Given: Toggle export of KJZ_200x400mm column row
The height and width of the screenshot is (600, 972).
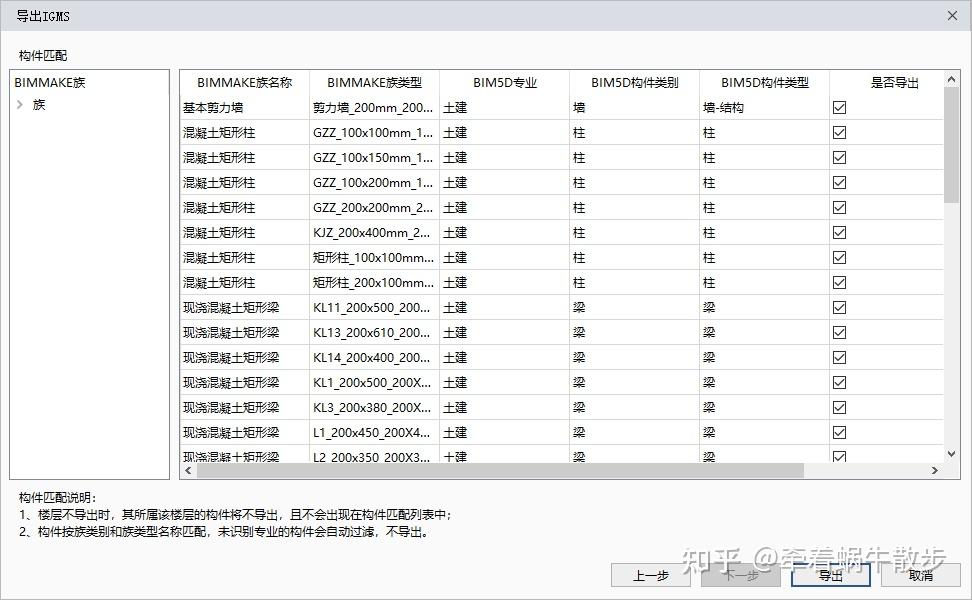Looking at the screenshot, I should (x=840, y=232).
